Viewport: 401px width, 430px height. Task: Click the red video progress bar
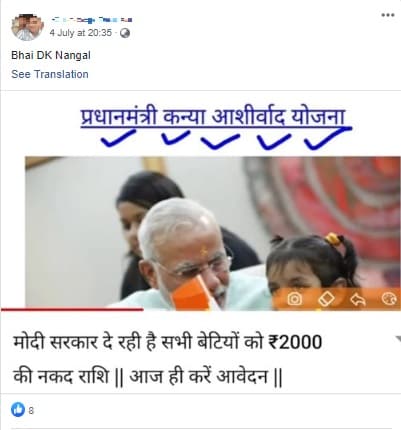click(72, 309)
